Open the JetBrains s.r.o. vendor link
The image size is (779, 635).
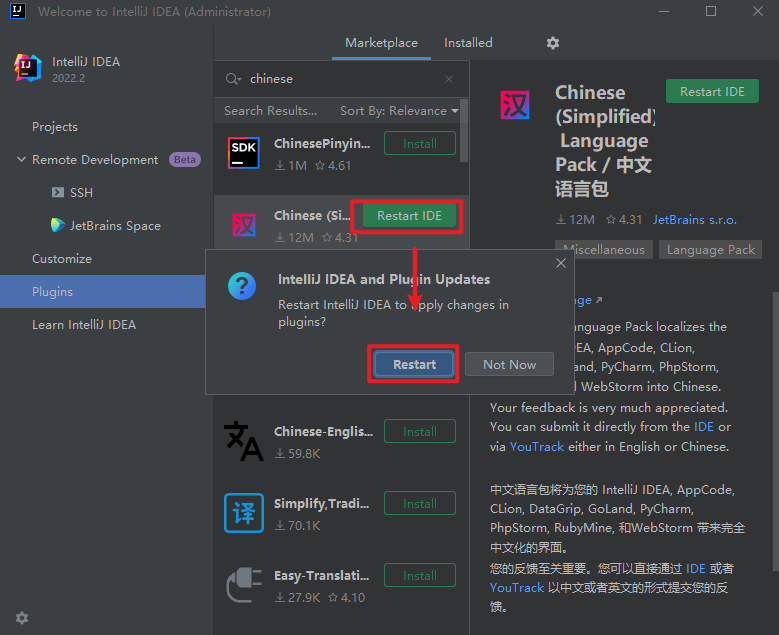point(695,220)
